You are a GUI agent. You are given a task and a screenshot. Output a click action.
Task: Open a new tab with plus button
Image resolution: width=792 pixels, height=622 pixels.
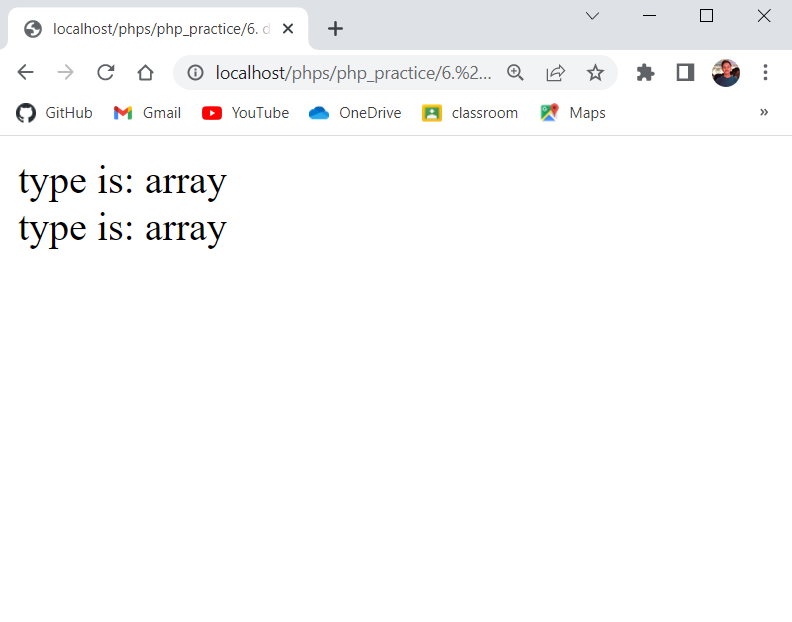pos(336,29)
